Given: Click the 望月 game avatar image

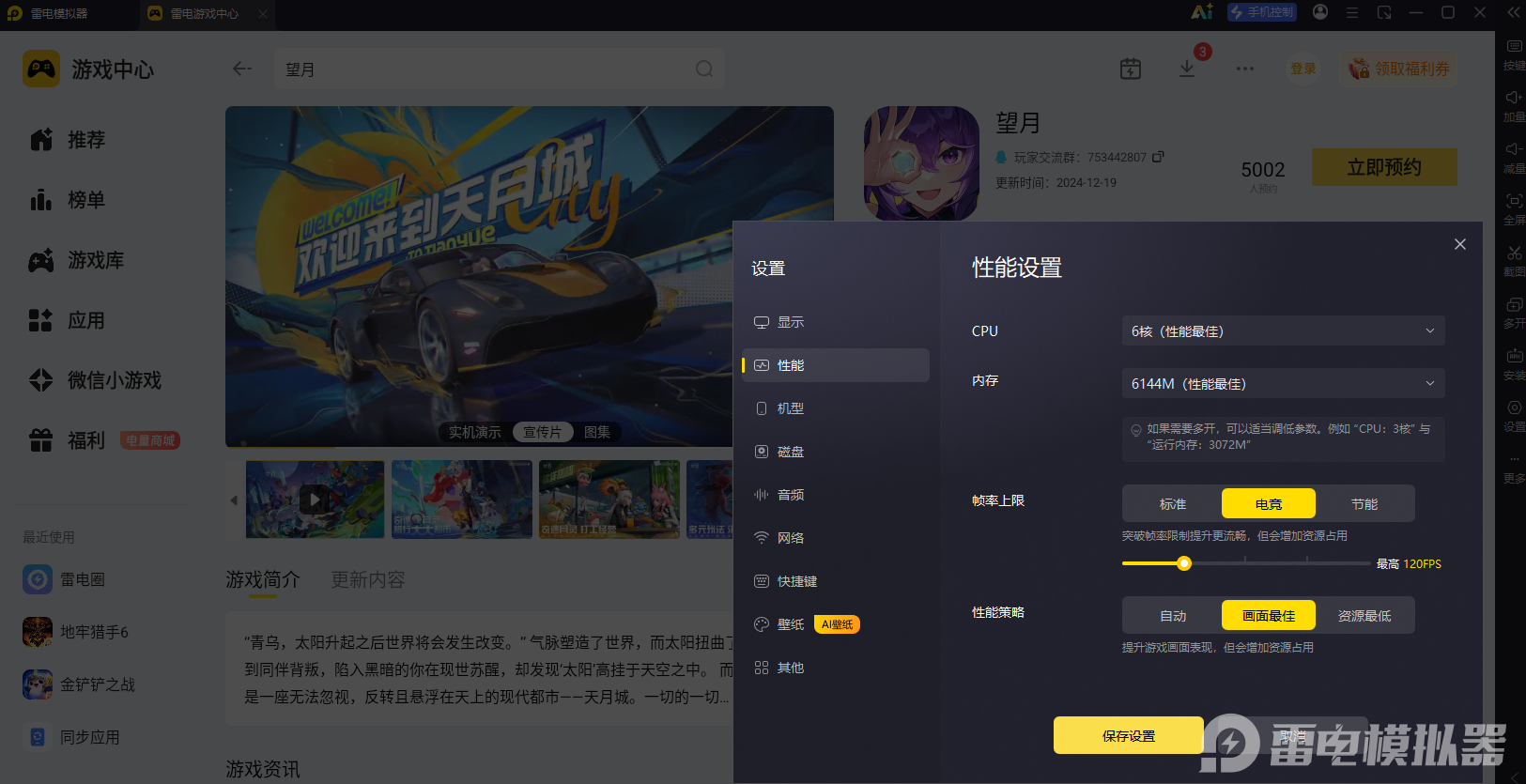Looking at the screenshot, I should pos(921,163).
